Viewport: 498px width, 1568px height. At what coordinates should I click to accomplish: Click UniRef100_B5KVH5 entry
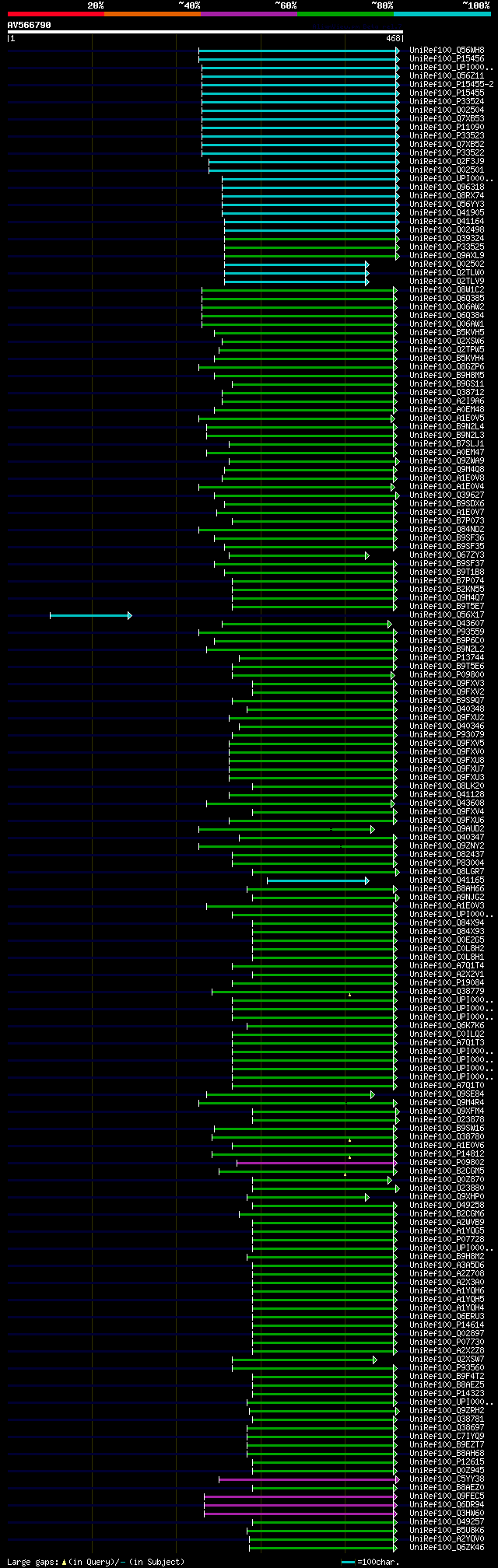click(x=447, y=332)
